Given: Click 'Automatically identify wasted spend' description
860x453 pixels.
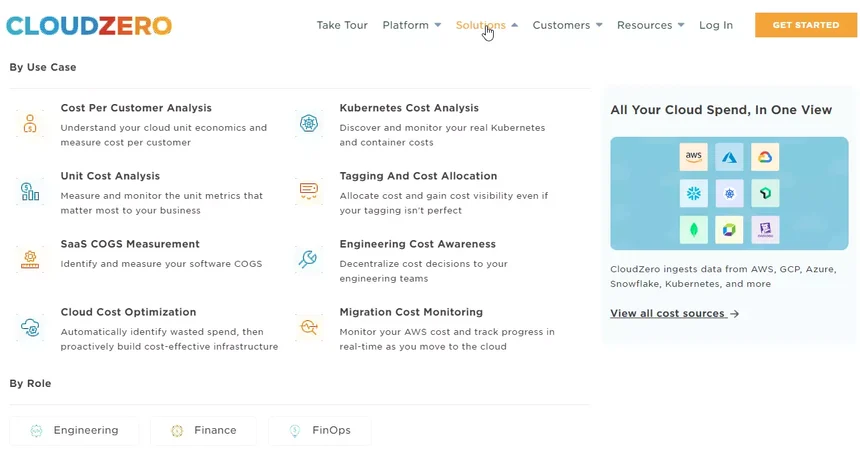Looking at the screenshot, I should (x=169, y=339).
